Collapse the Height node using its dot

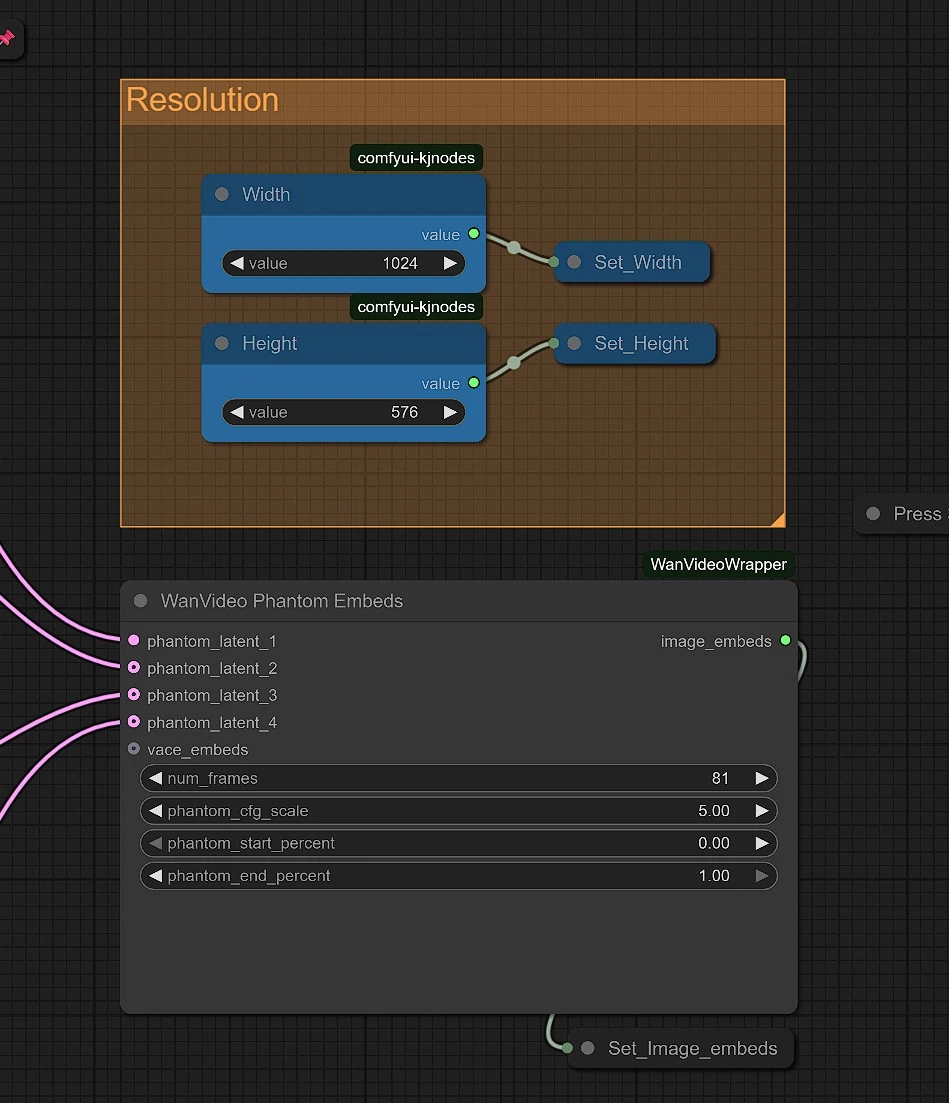pyautogui.click(x=222, y=343)
